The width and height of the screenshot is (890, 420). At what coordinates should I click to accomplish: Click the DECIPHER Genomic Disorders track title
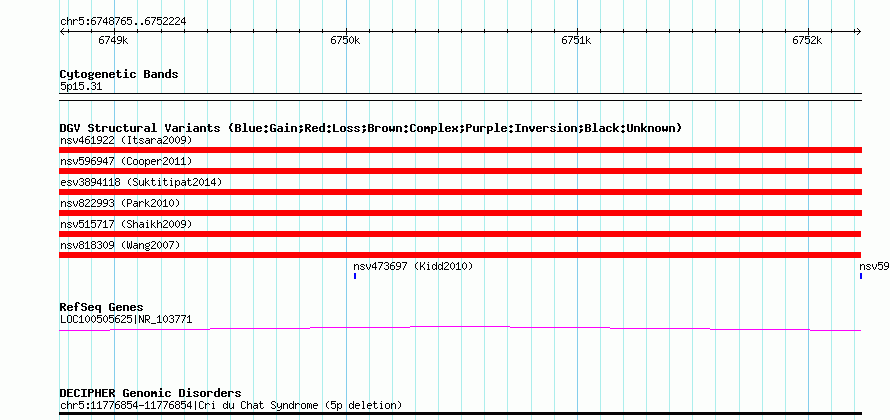point(150,393)
